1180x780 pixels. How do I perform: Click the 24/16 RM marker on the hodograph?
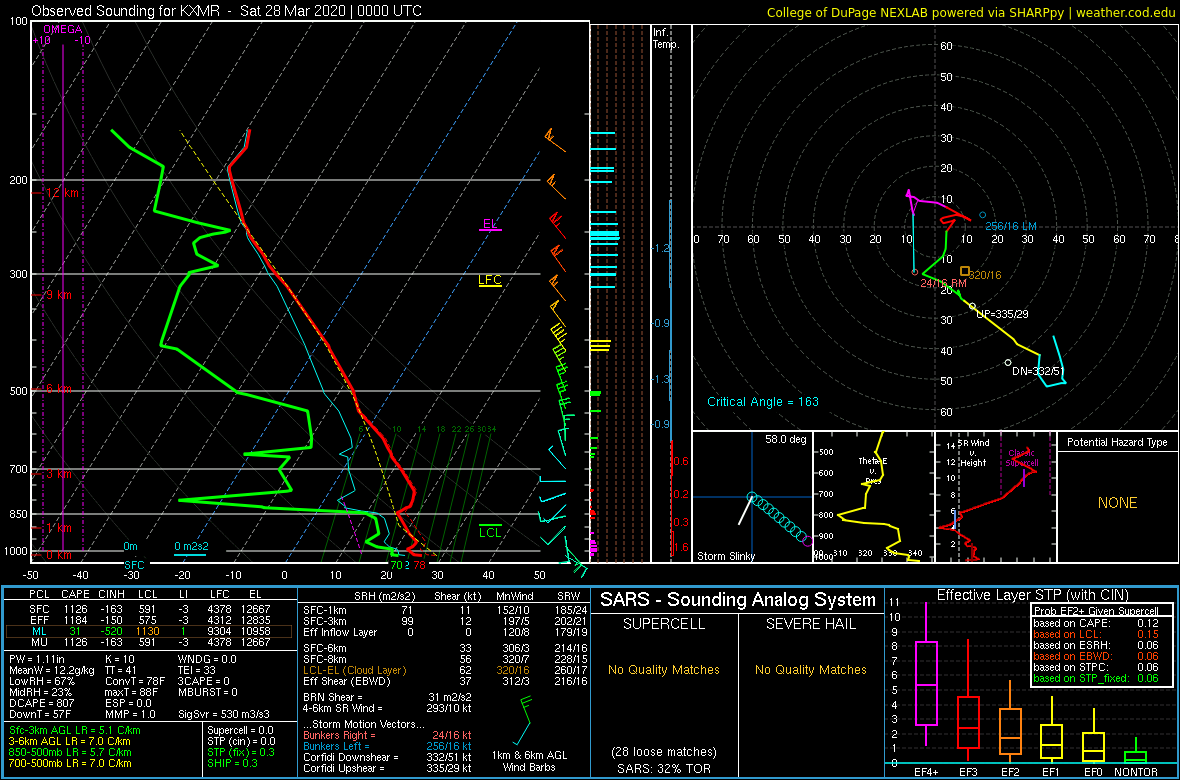(x=914, y=272)
